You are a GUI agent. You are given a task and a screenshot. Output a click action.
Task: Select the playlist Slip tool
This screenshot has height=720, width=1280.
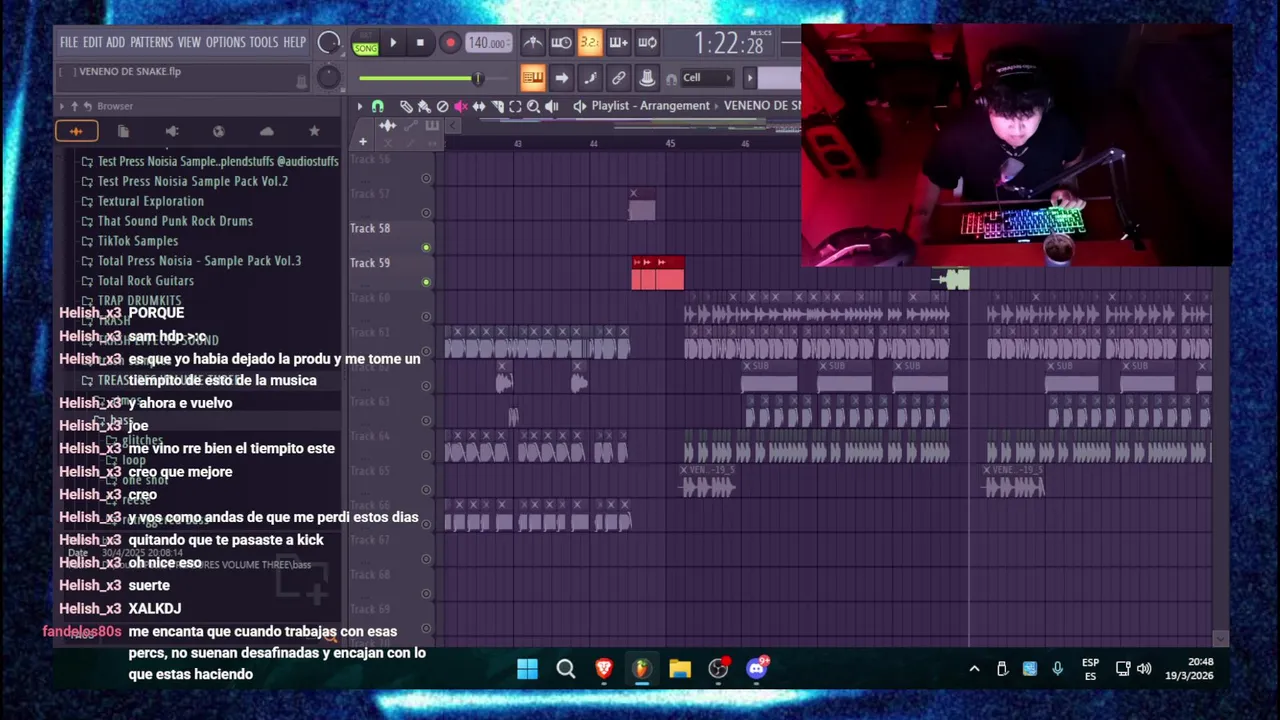[479, 106]
